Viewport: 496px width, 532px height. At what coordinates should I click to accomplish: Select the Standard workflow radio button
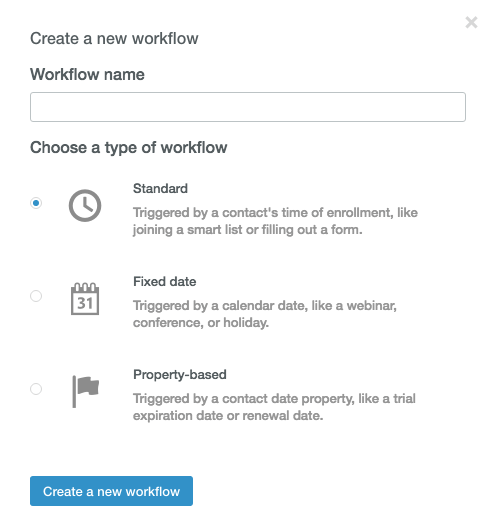36,203
